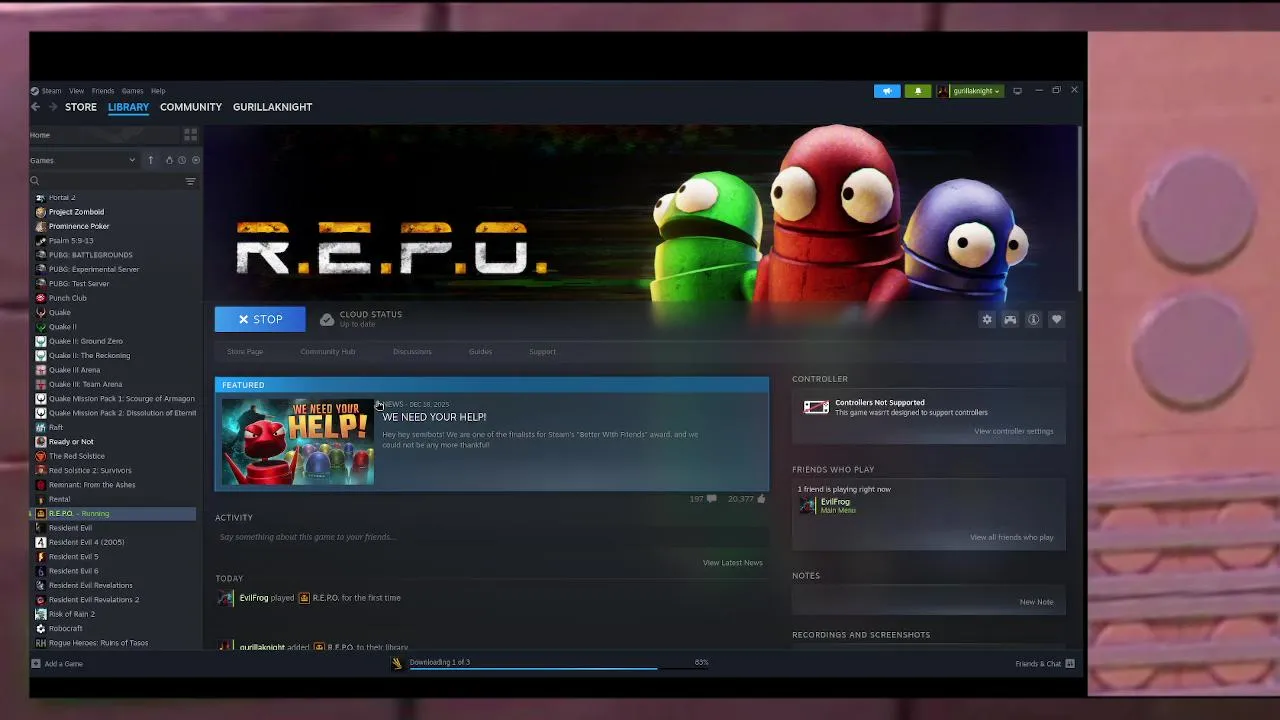This screenshot has width=1280, height=720.
Task: Open the blue announcements megaphone button
Action: pyautogui.click(x=887, y=91)
